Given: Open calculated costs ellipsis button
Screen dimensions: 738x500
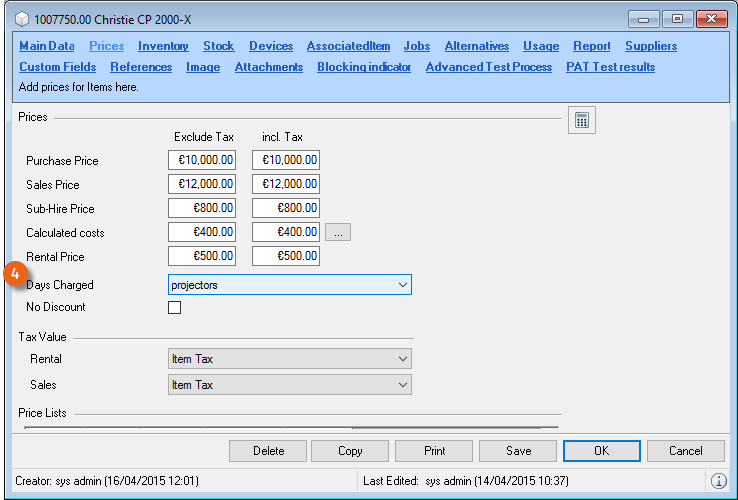Looking at the screenshot, I should click(338, 232).
